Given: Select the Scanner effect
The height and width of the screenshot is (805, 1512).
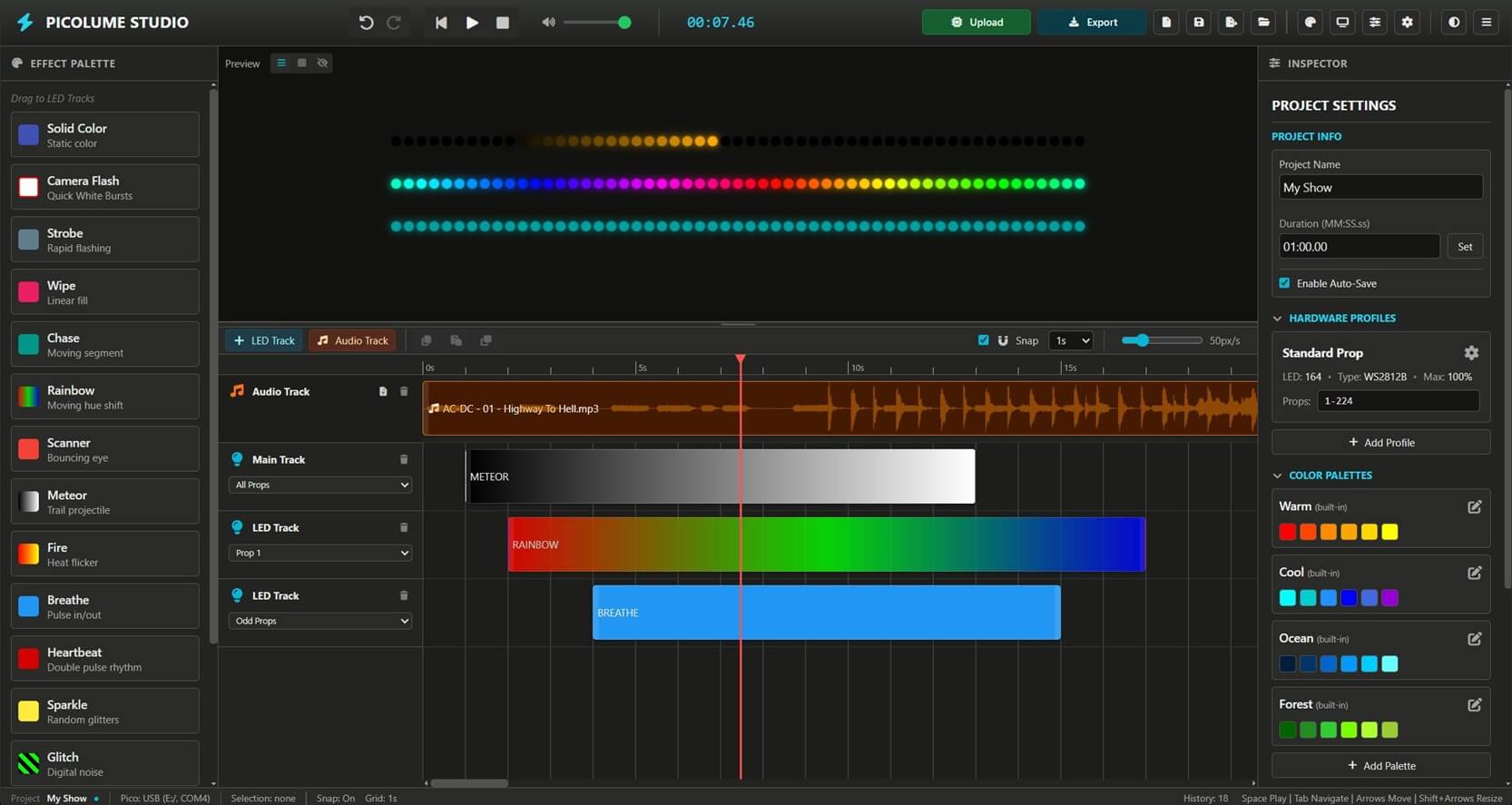Looking at the screenshot, I should tap(105, 449).
